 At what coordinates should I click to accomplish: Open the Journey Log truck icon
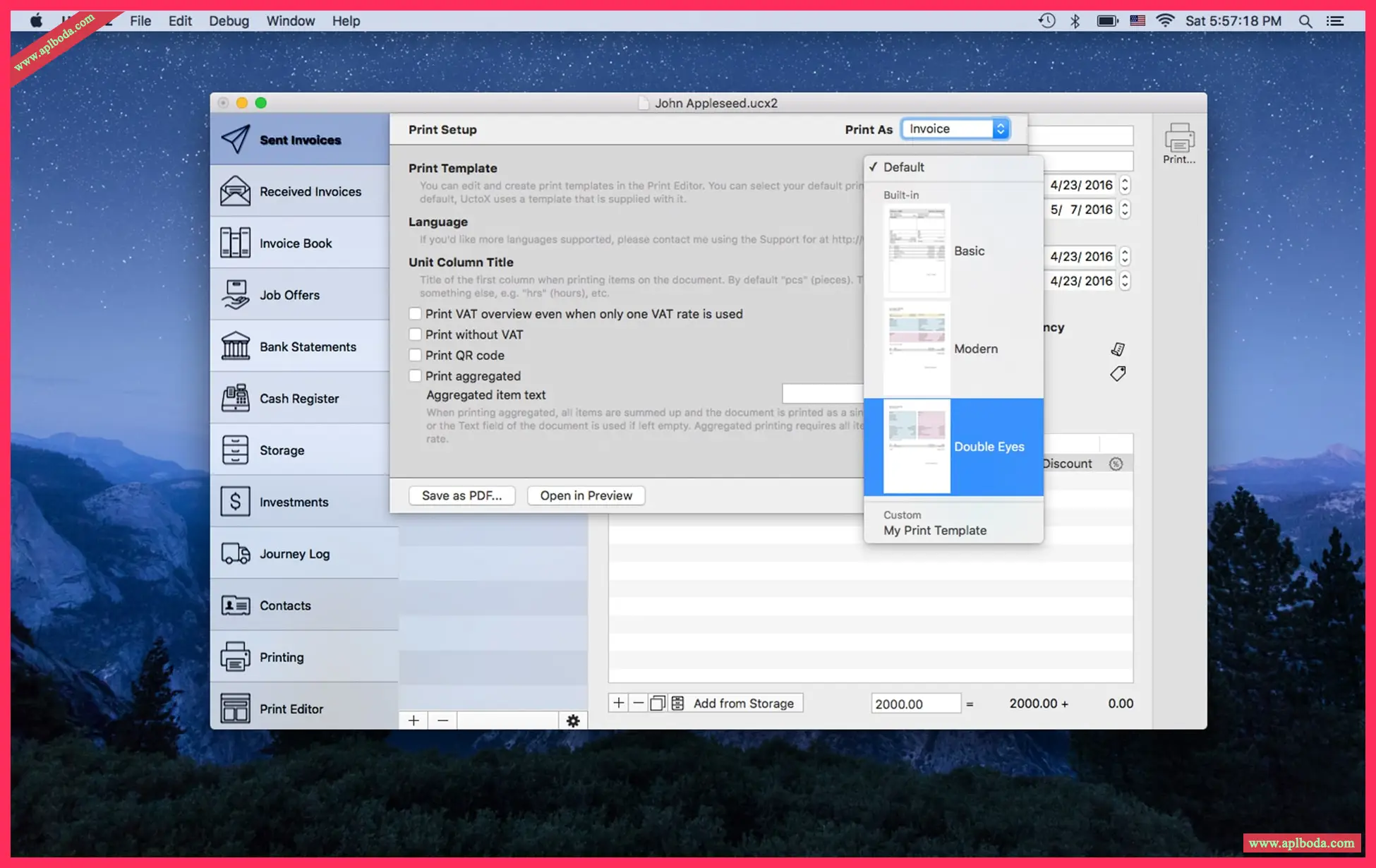pos(236,554)
